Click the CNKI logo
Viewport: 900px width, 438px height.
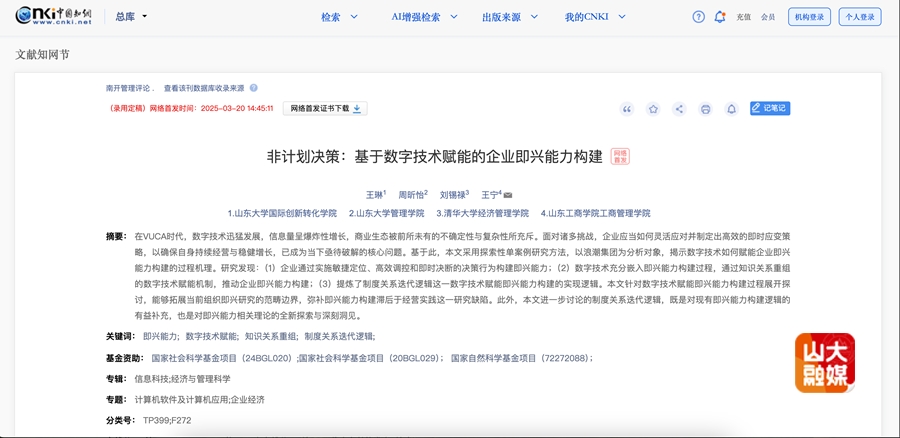[55, 16]
